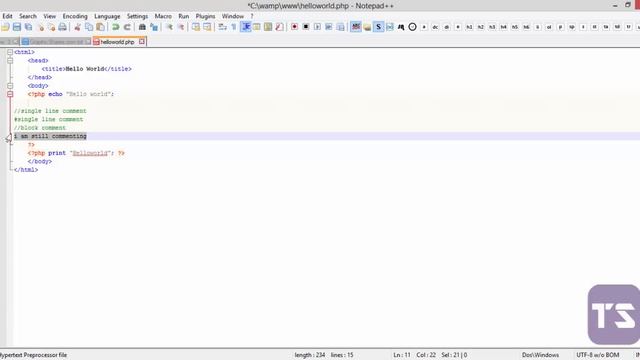The image size is (640, 360).
Task: Open the Edit menu
Action: pyautogui.click(x=7, y=16)
